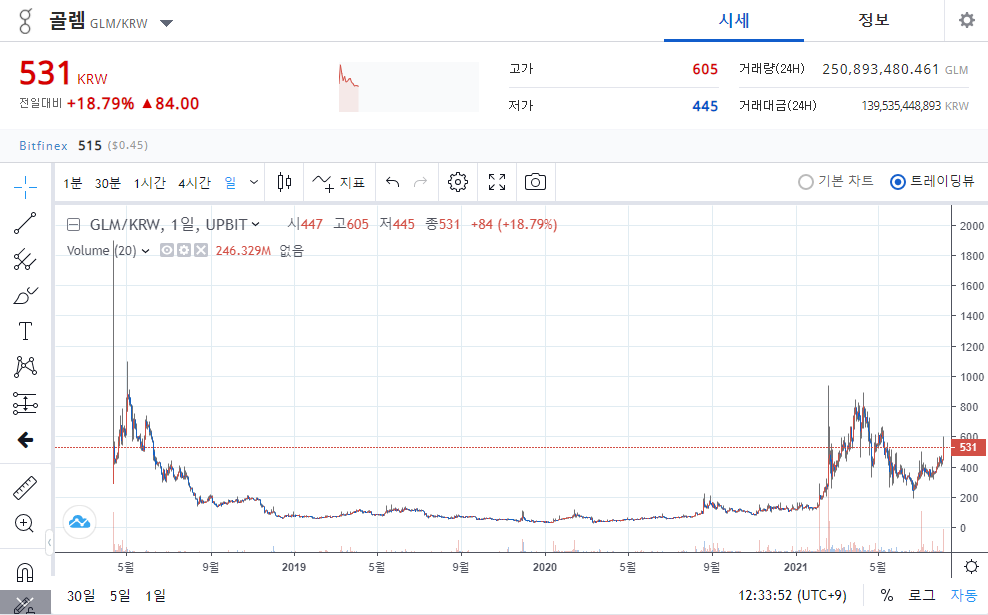Select the crosshair cursor tool

tap(25, 187)
